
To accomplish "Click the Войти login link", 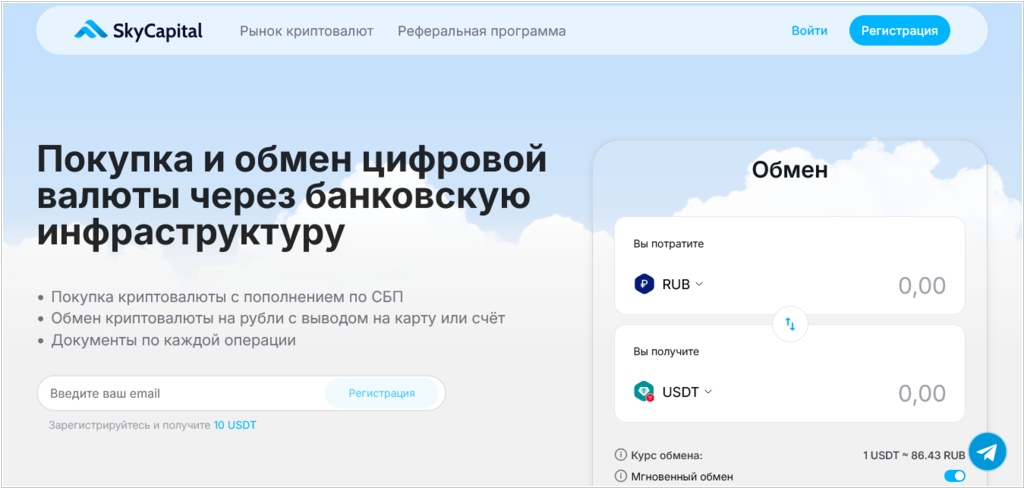I will 809,31.
